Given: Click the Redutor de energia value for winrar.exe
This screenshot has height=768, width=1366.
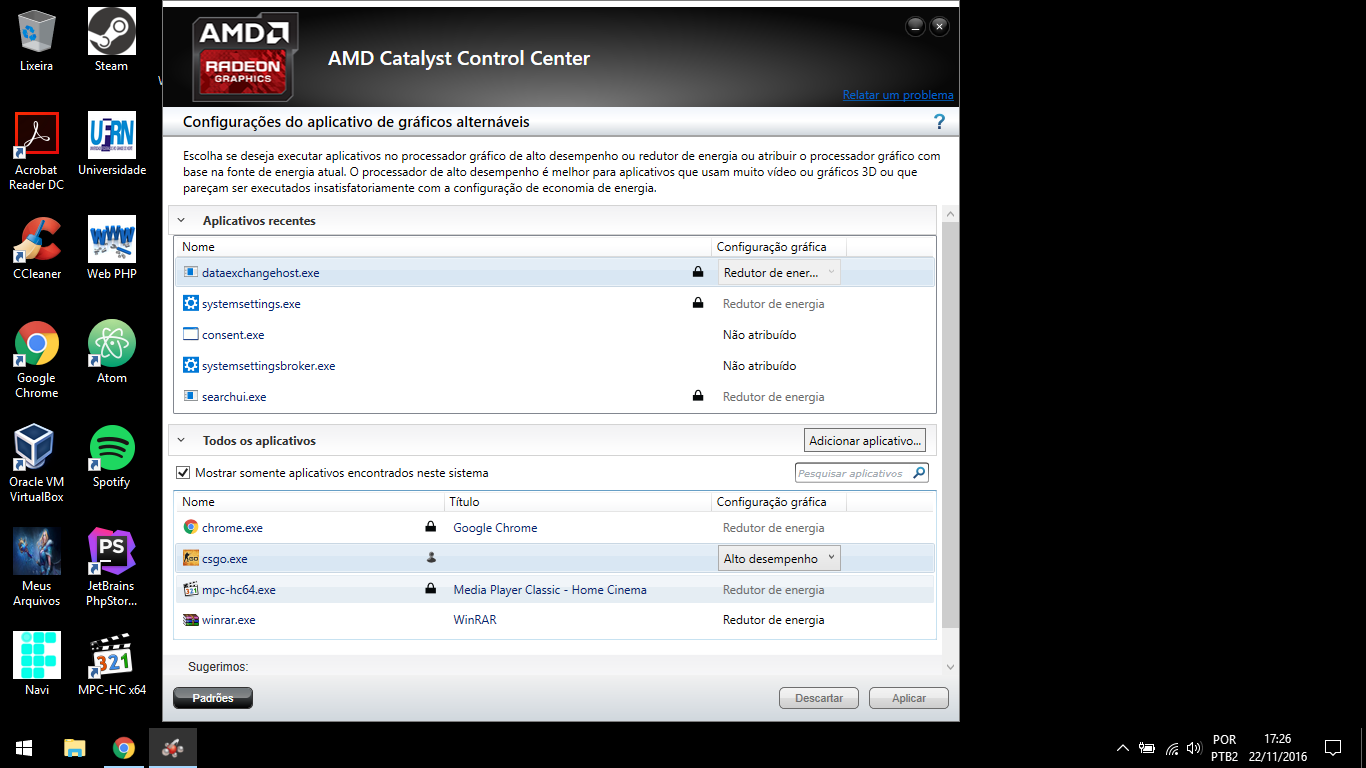Looking at the screenshot, I should (x=773, y=620).
